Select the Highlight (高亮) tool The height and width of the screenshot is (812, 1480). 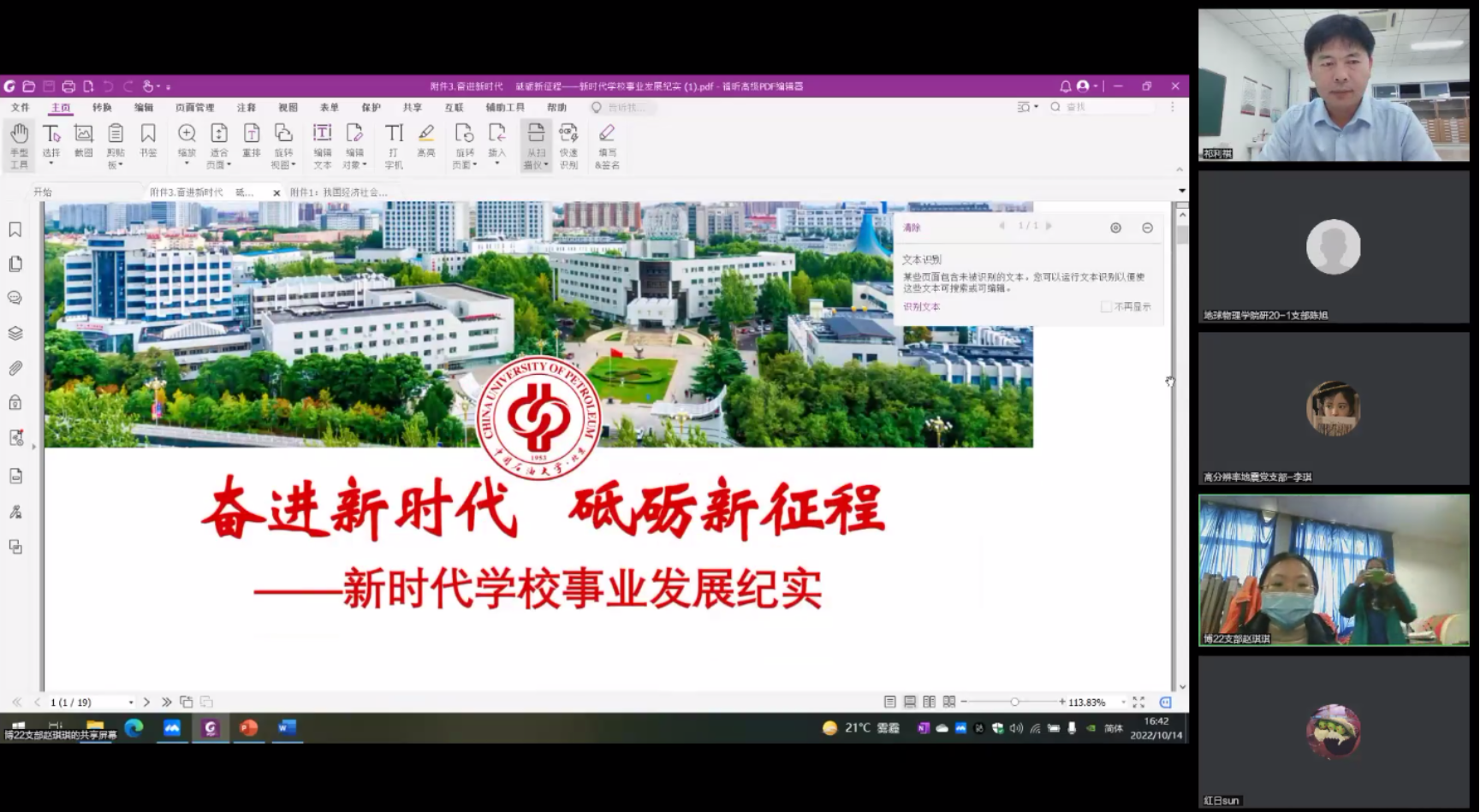[426, 141]
